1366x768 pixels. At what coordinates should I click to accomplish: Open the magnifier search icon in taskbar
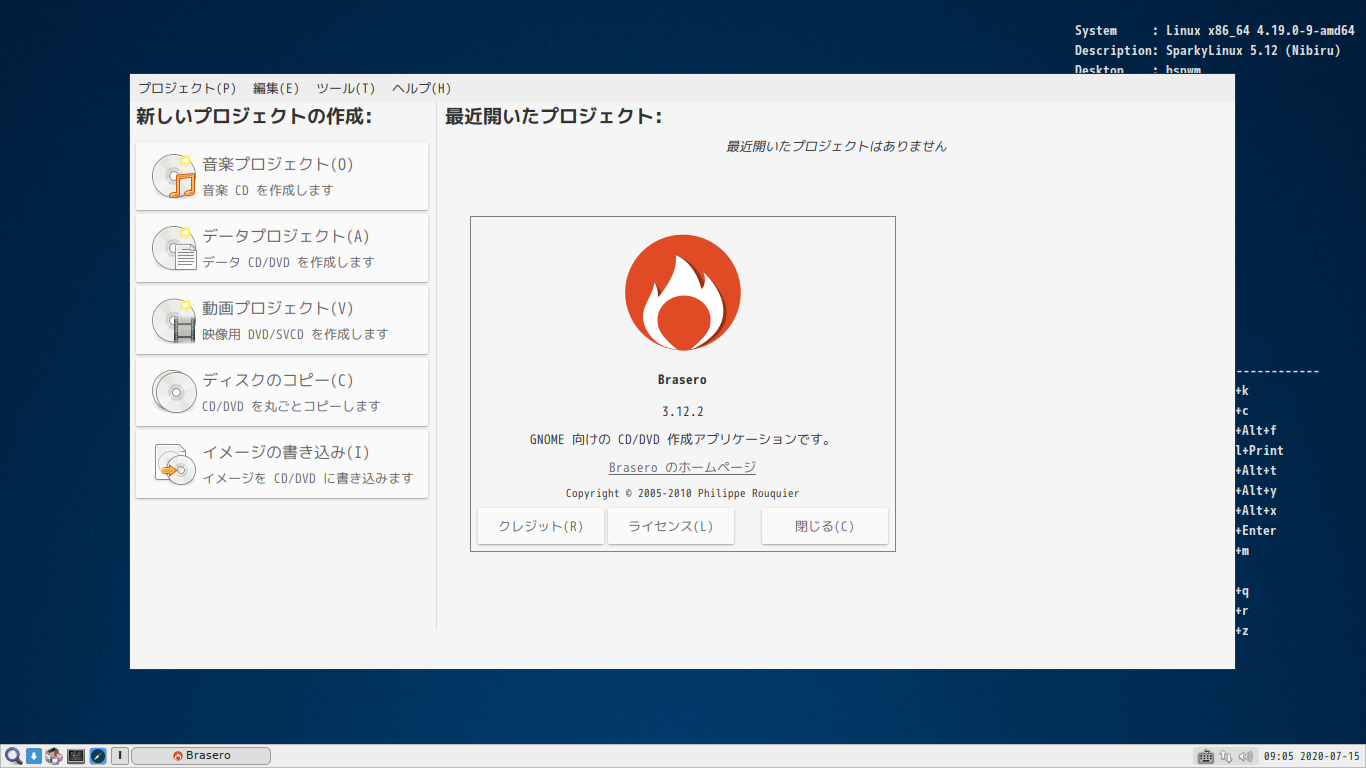click(x=13, y=756)
